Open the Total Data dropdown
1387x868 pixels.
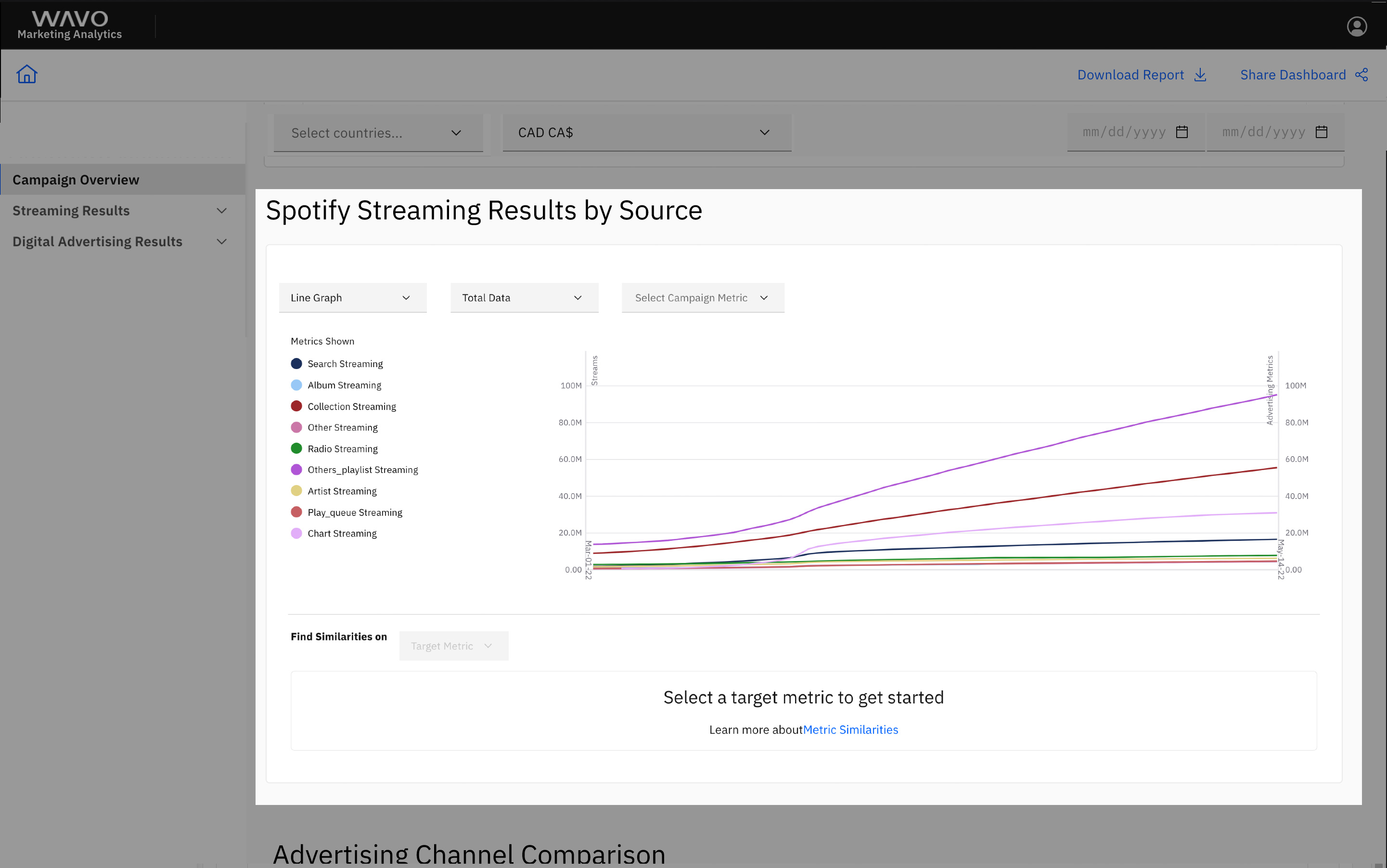click(x=524, y=297)
